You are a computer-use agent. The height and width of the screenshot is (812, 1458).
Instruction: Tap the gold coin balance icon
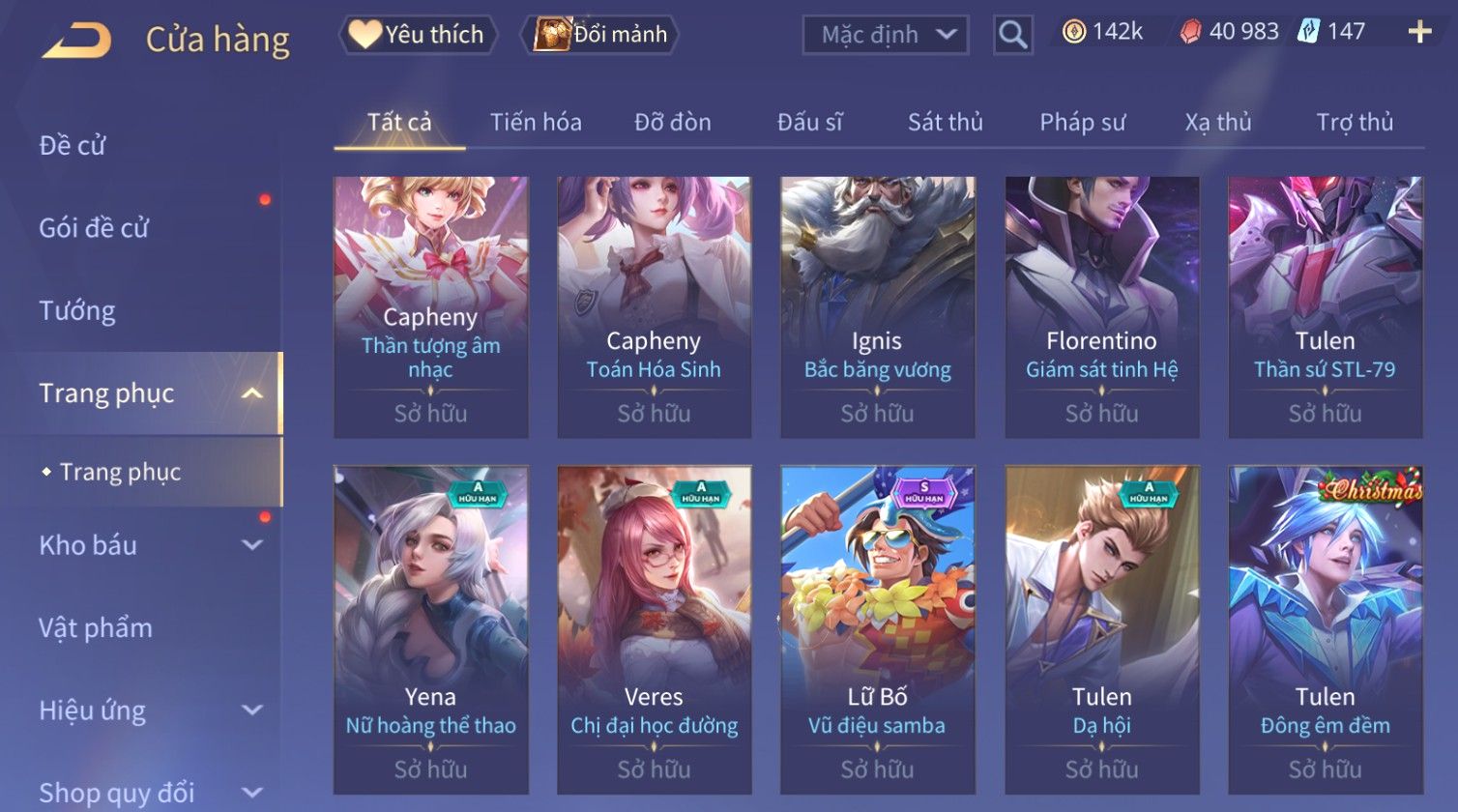tap(1073, 32)
